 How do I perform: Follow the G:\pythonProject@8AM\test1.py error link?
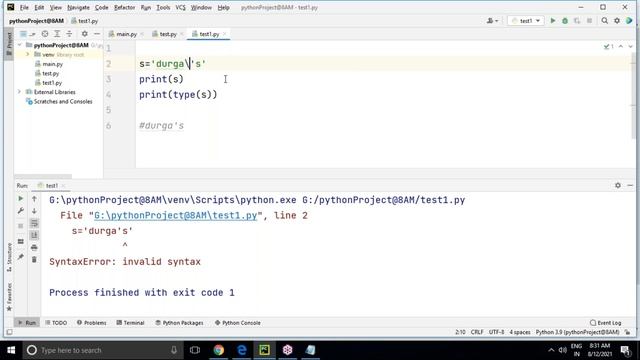click(x=176, y=216)
